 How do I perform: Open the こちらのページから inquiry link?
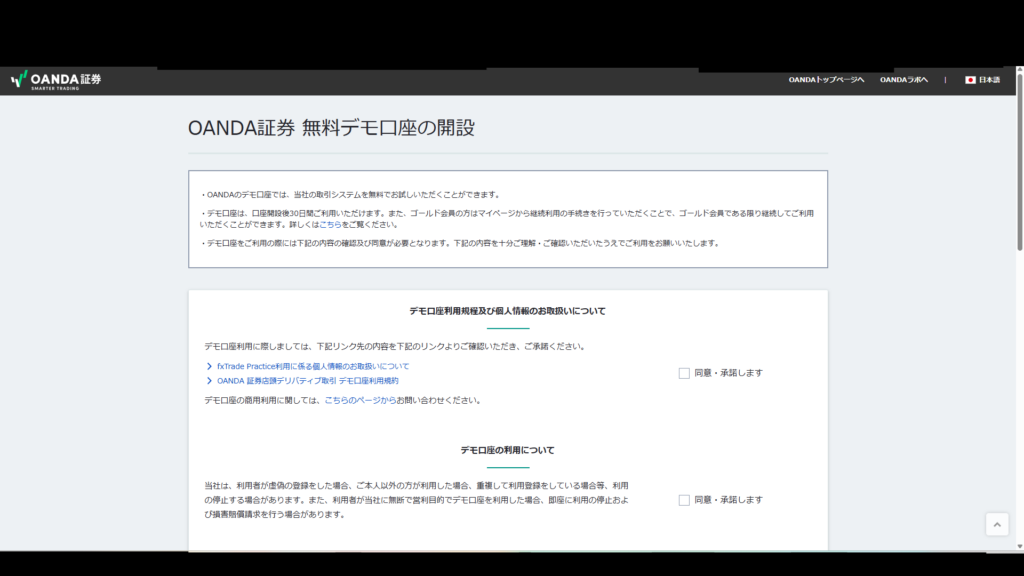coord(360,400)
